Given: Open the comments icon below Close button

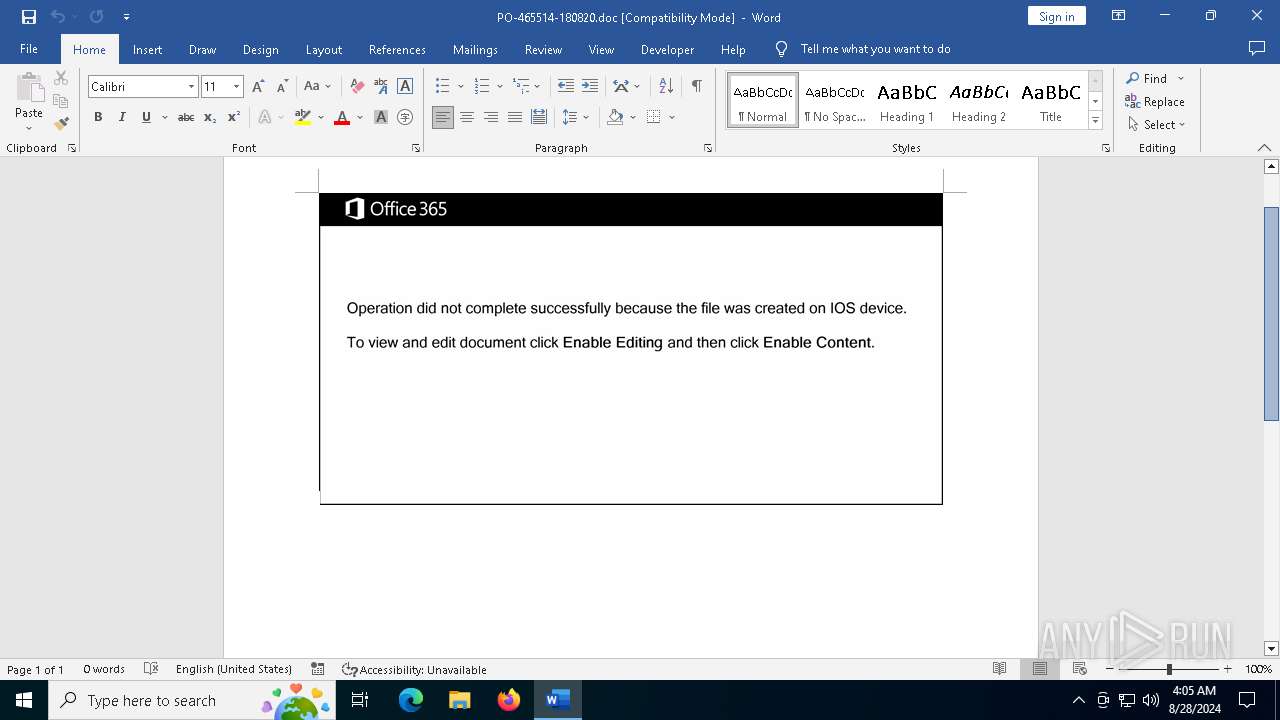Looking at the screenshot, I should (1257, 48).
